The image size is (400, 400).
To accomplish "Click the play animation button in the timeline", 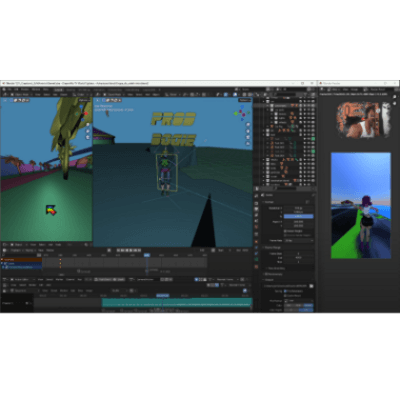I will [131, 250].
